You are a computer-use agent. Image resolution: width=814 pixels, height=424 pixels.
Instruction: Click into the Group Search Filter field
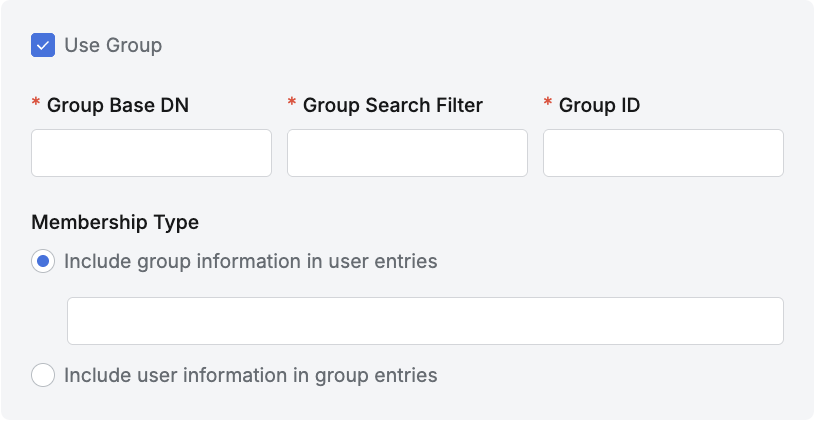(407, 153)
